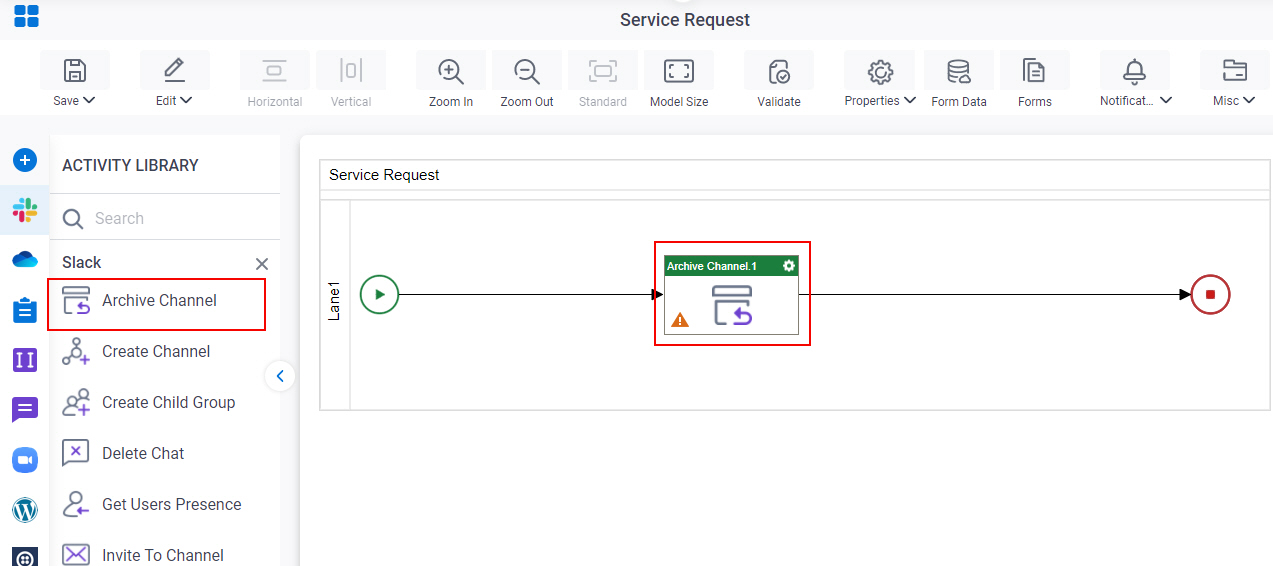Click the Save toolbar icon
Viewport: 1273px width, 566px height.
click(75, 70)
